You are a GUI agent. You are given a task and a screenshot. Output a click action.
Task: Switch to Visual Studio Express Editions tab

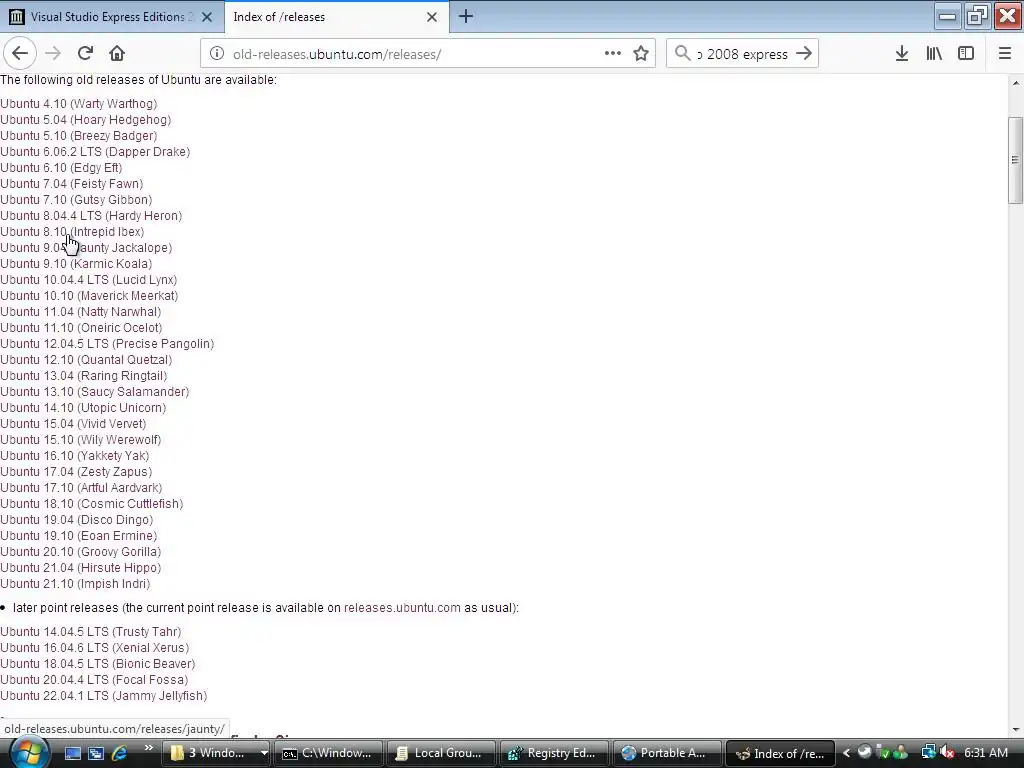[111, 17]
